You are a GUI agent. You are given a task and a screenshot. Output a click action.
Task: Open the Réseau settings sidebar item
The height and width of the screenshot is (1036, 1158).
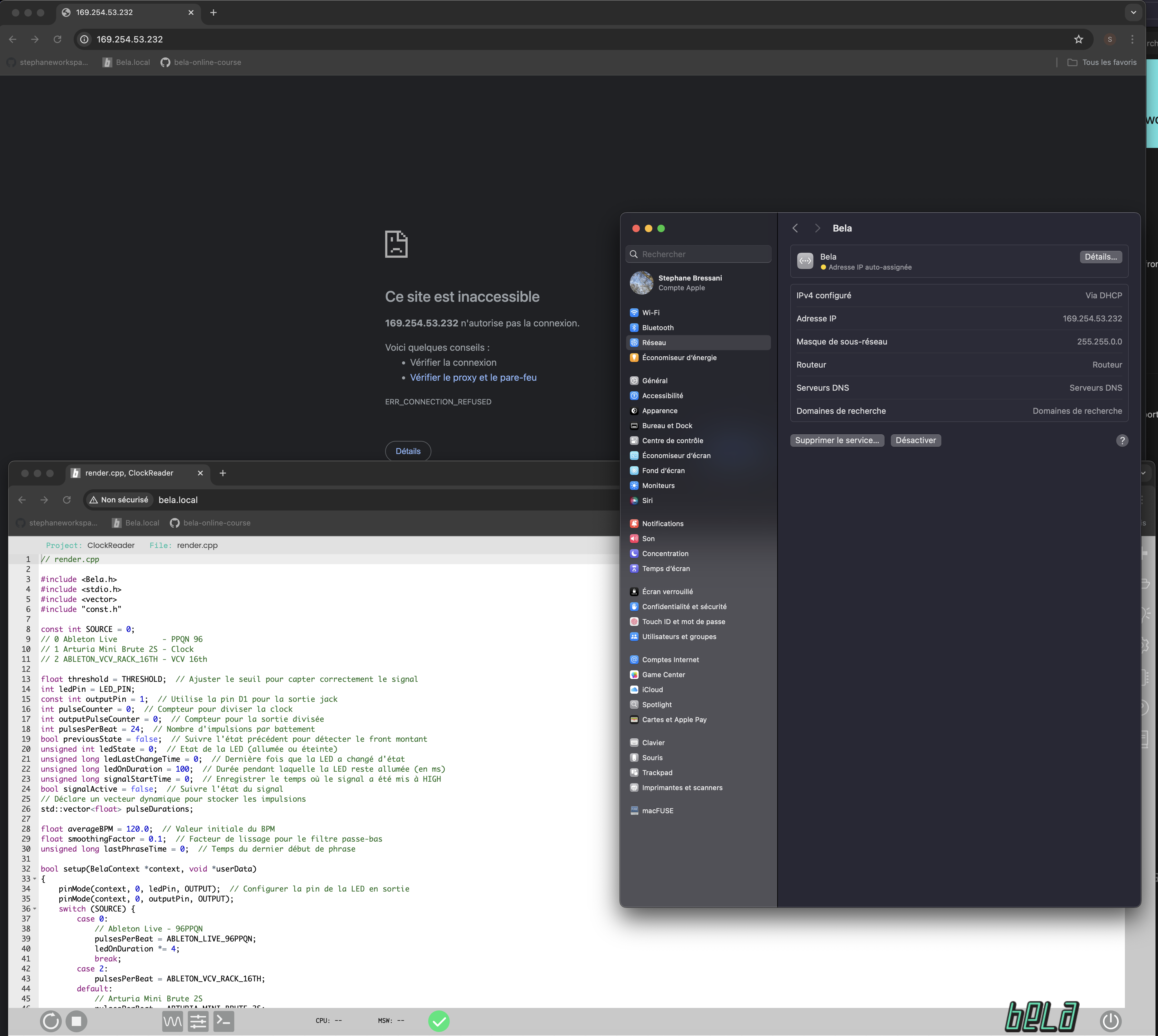(654, 343)
